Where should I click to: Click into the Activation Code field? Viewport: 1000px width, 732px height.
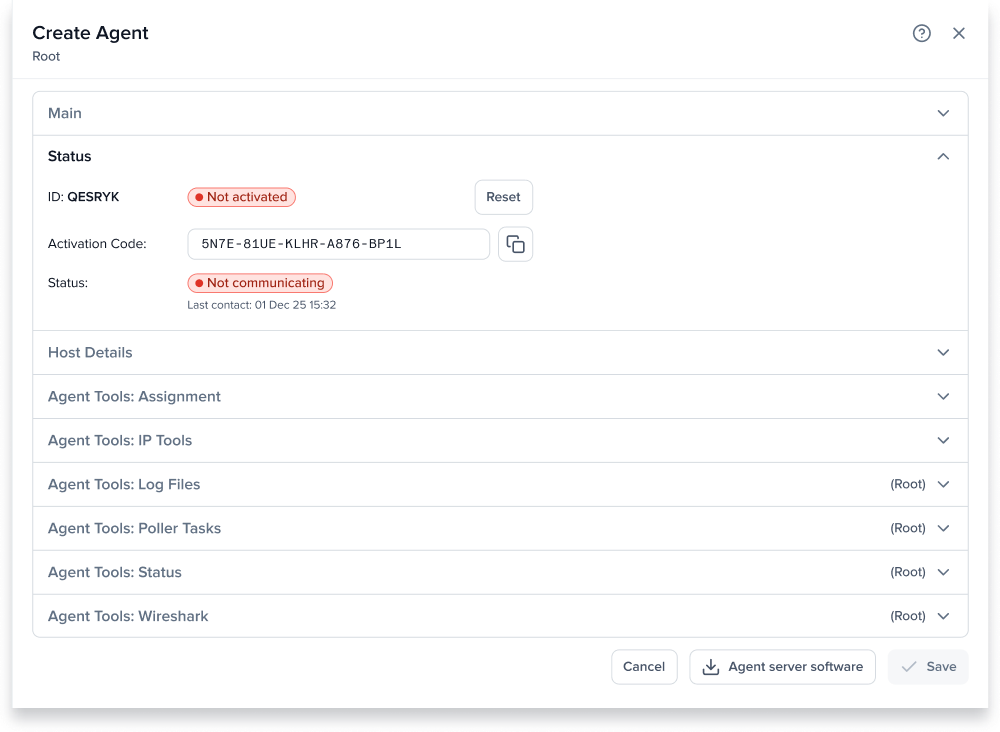click(x=338, y=244)
